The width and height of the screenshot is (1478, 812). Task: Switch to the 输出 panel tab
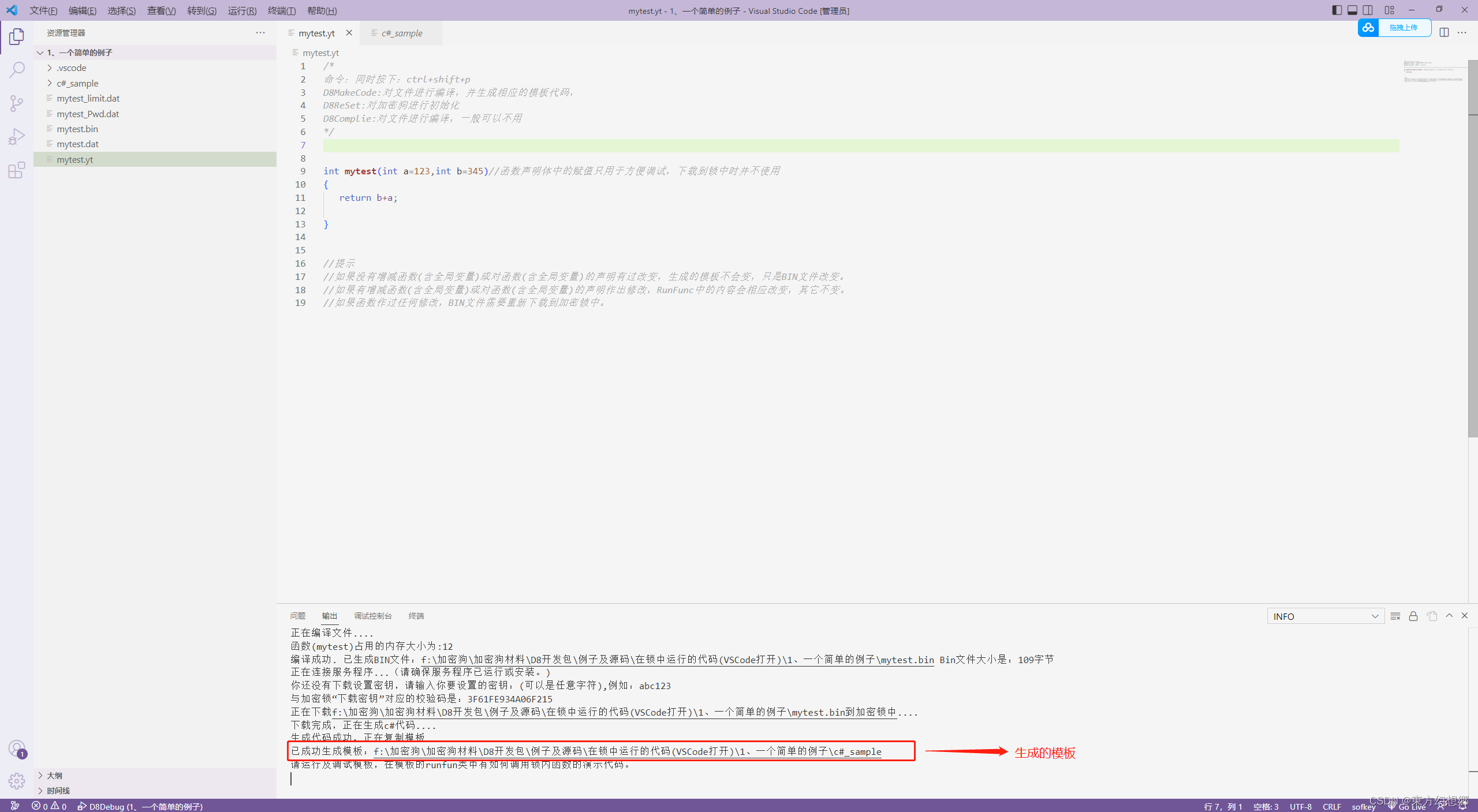[x=330, y=616]
